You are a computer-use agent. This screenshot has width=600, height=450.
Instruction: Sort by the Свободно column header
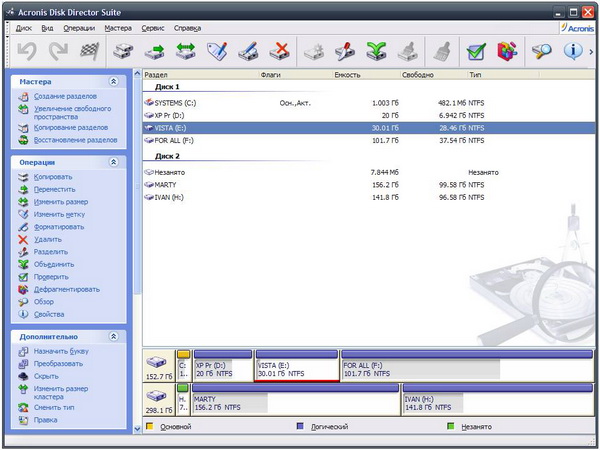[434, 75]
